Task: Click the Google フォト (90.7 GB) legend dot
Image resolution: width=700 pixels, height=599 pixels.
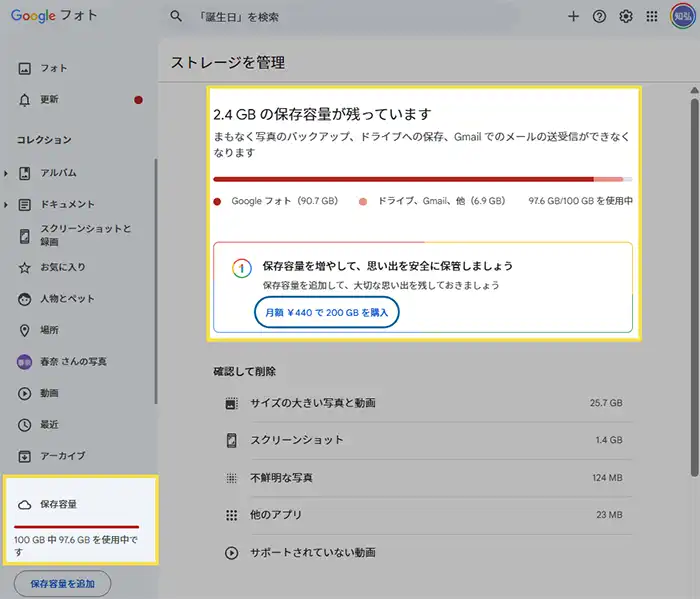Action: (x=217, y=202)
